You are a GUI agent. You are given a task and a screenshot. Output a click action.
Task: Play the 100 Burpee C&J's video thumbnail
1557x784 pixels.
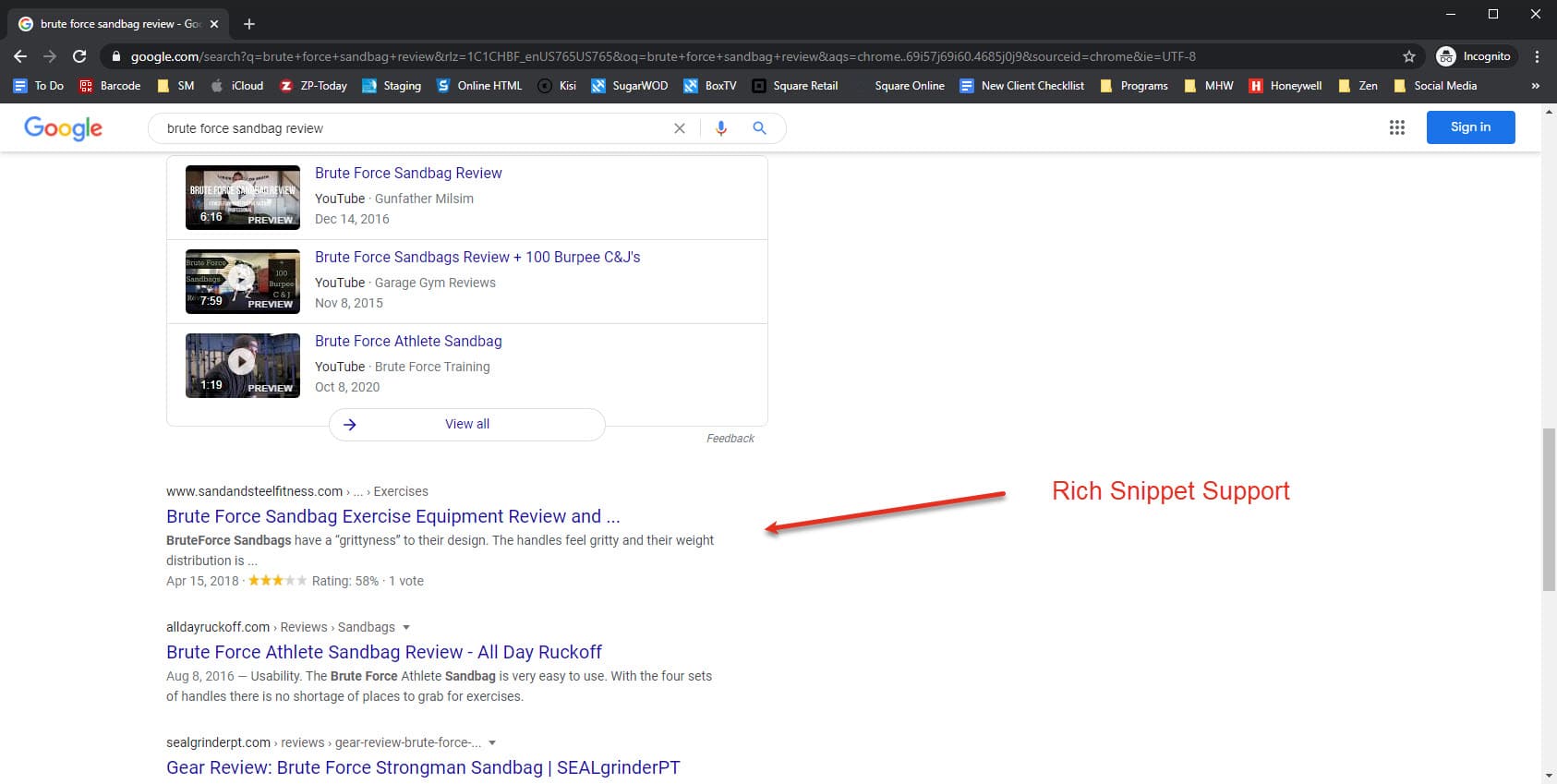(x=243, y=282)
